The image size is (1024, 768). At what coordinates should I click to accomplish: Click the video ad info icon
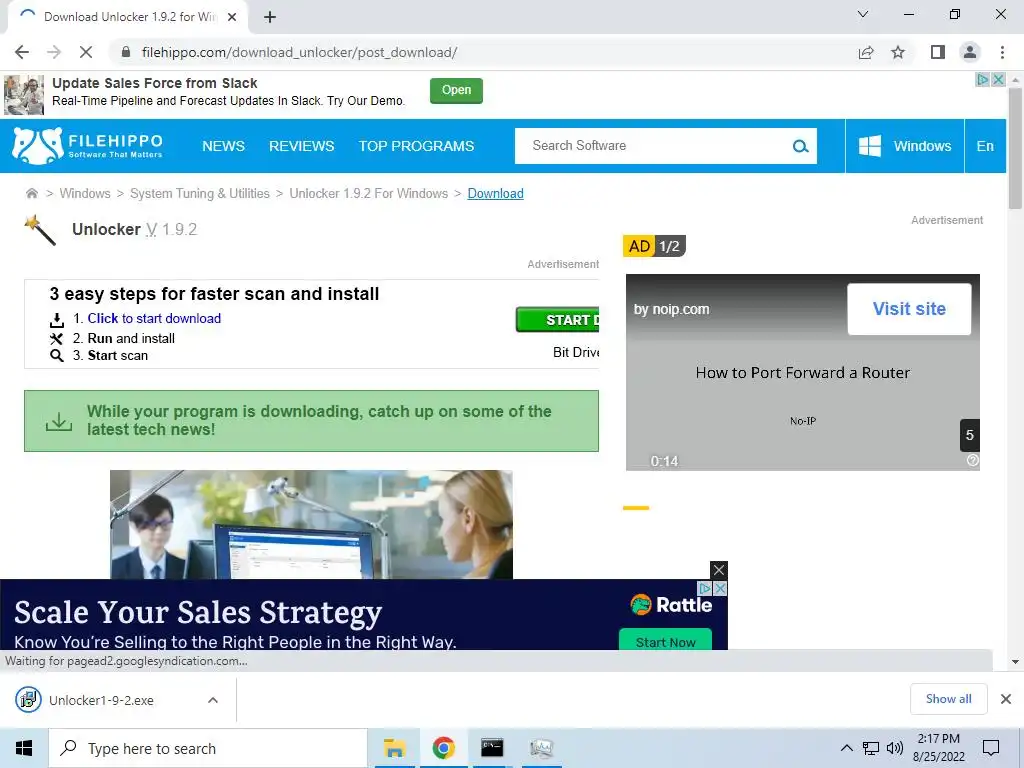[972, 460]
